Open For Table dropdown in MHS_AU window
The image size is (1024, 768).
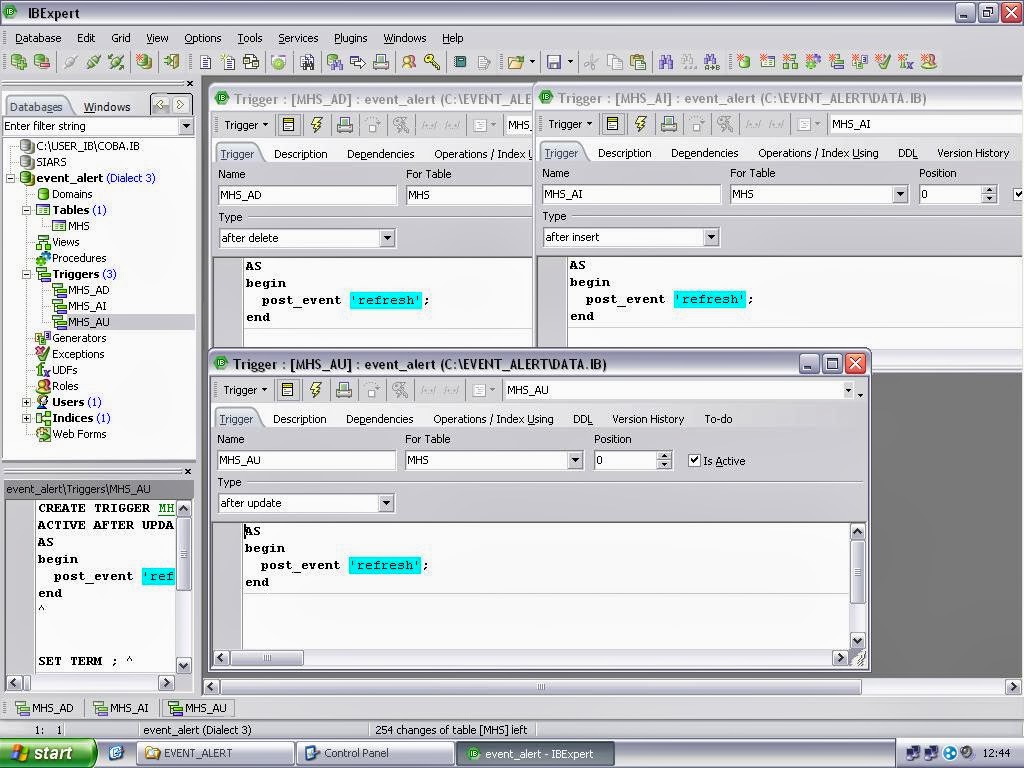pyautogui.click(x=575, y=460)
